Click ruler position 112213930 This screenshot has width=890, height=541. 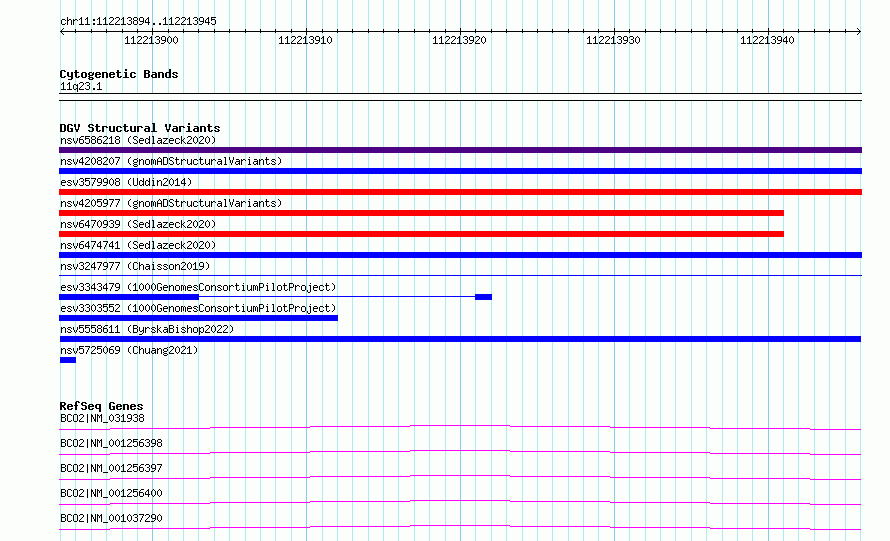(x=613, y=40)
